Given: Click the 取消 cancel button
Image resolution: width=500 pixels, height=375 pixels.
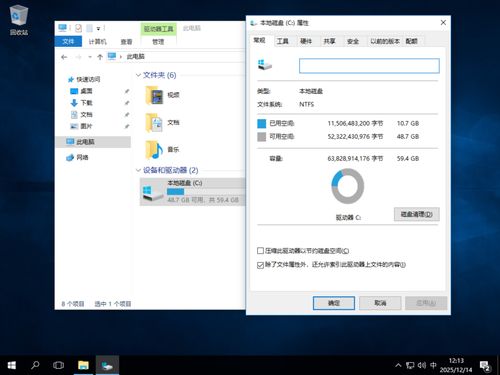Looking at the screenshot, I should (x=380, y=303).
